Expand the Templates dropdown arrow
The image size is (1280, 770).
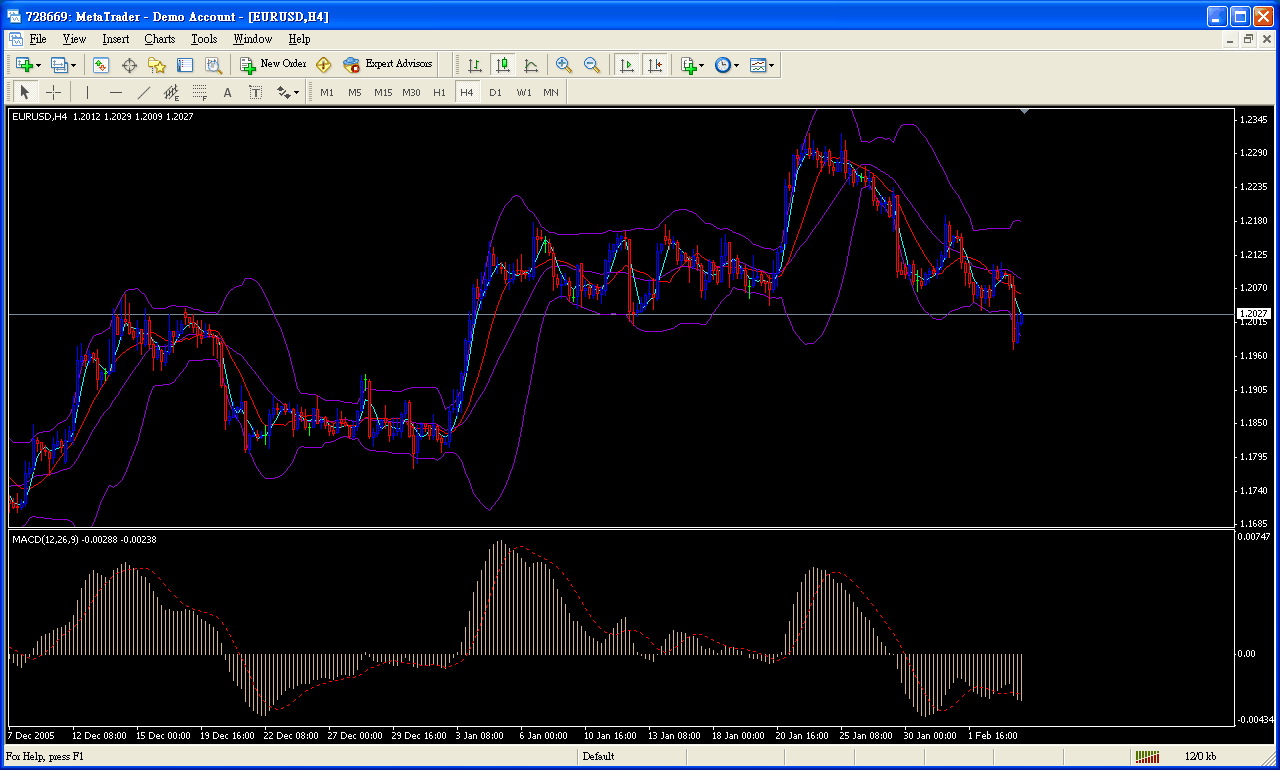click(x=772, y=65)
